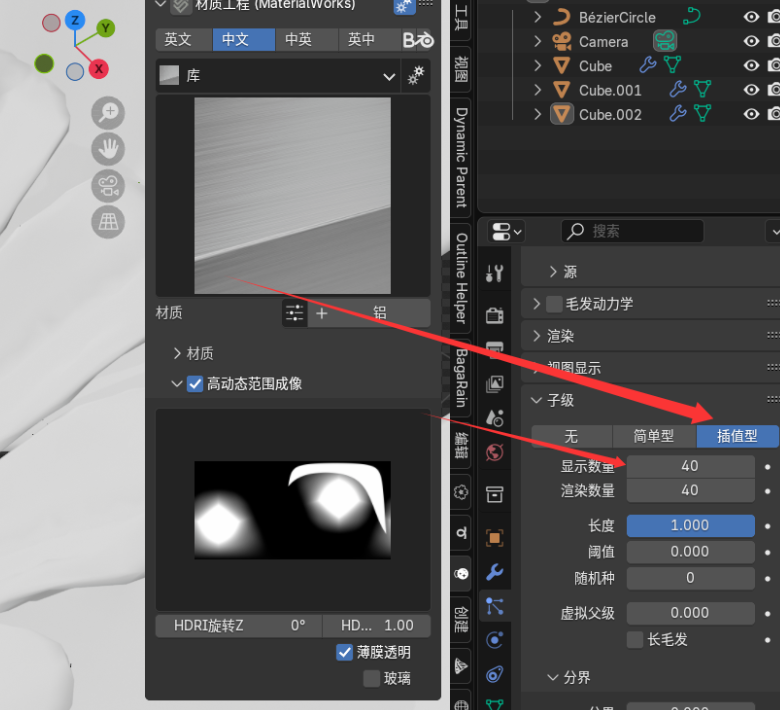Select Chinese language tab

(244, 40)
